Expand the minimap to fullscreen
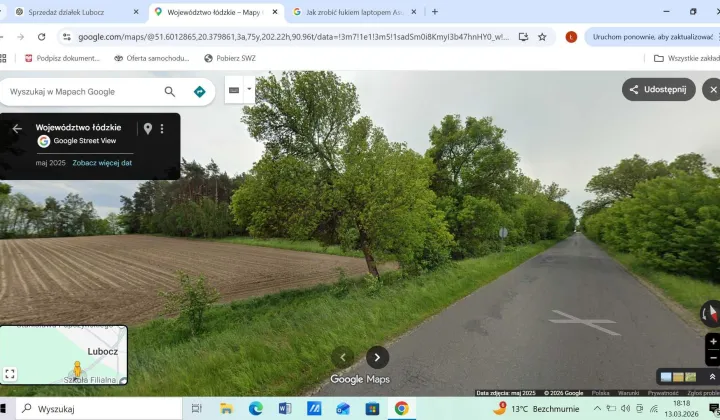The height and width of the screenshot is (420, 720). click(10, 374)
